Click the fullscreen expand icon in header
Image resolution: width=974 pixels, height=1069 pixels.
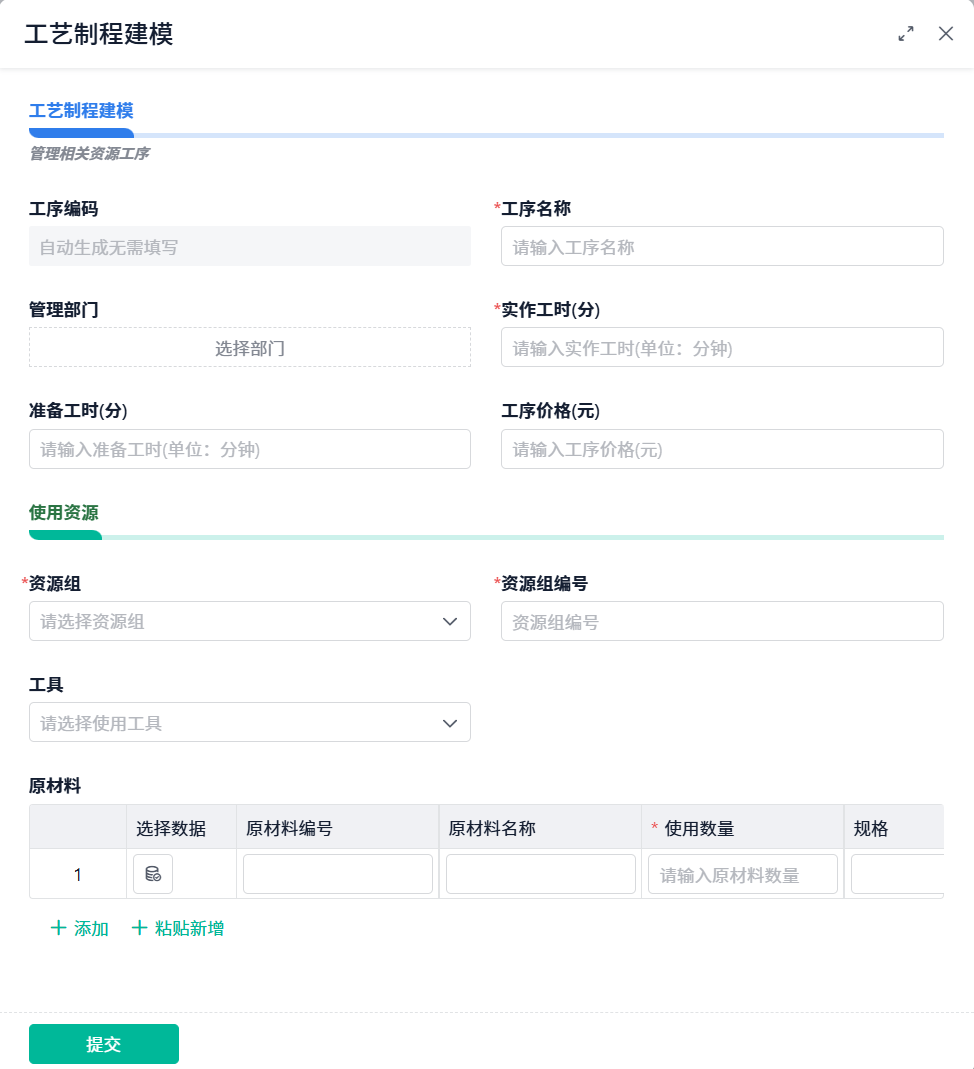[906, 34]
